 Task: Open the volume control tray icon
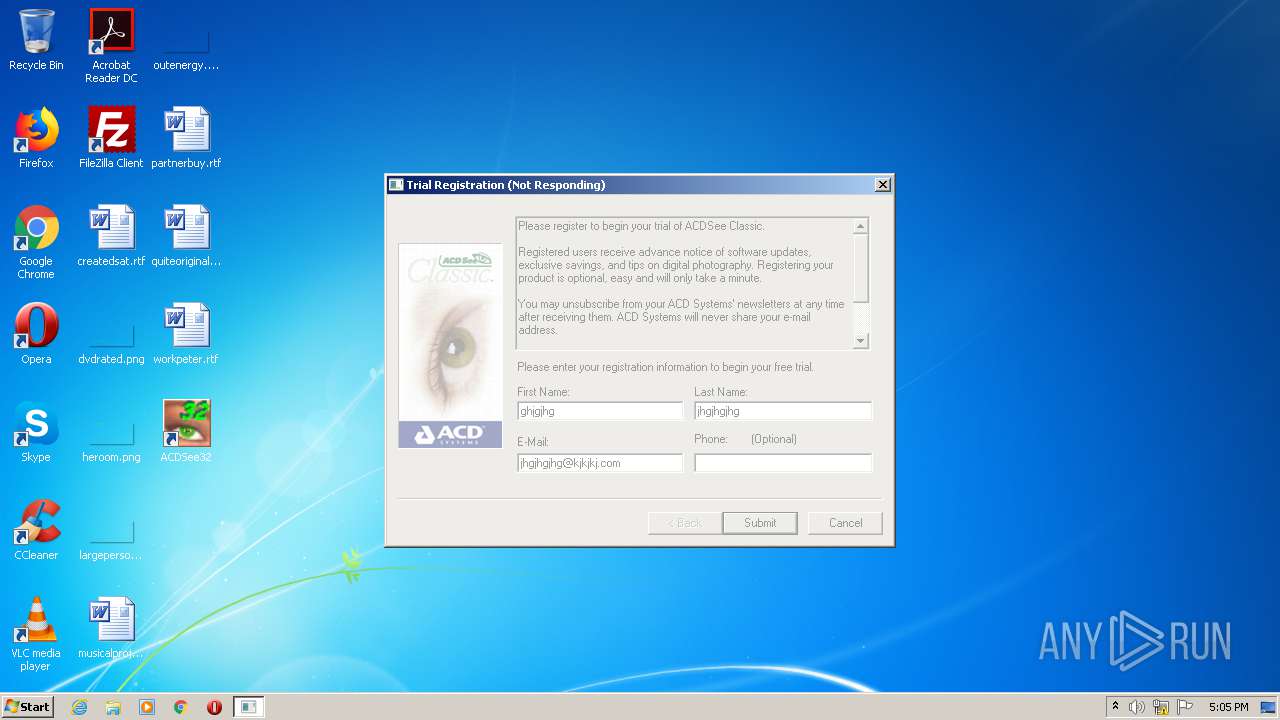point(1137,707)
